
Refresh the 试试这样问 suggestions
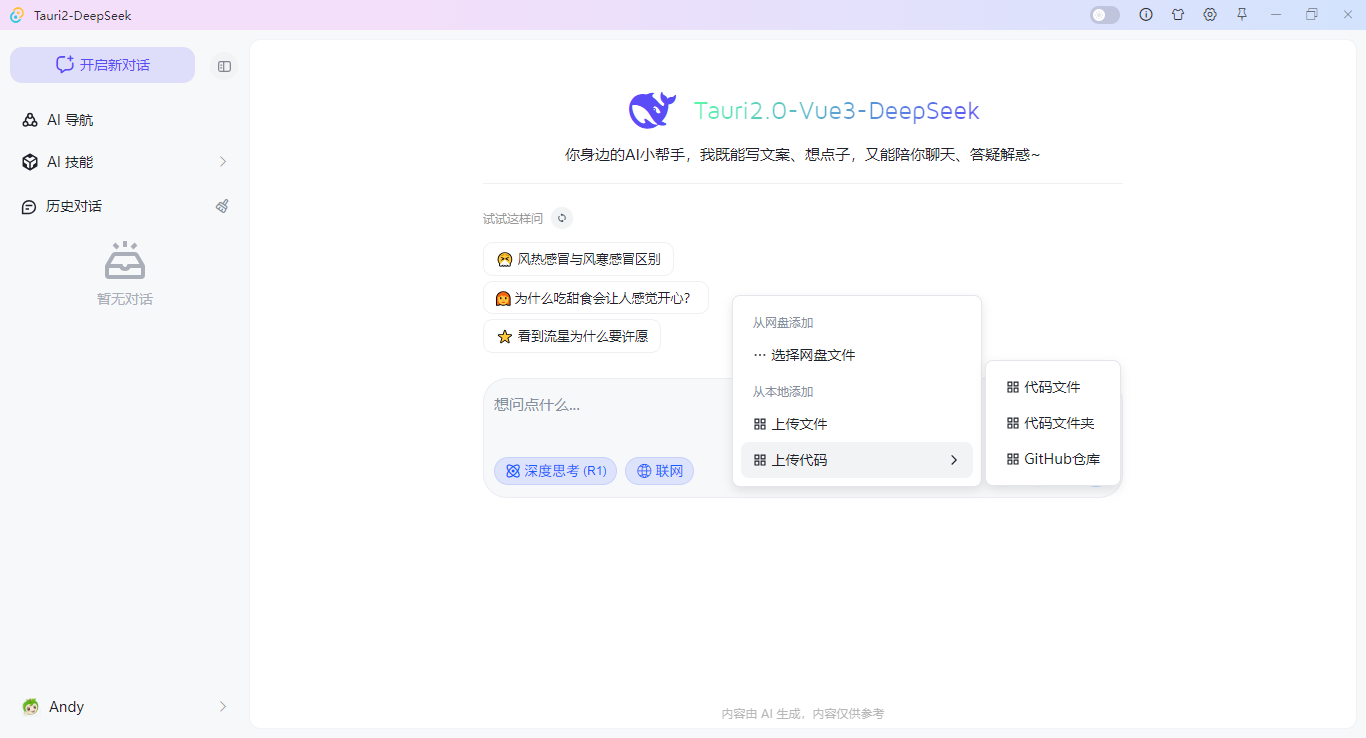tap(562, 218)
